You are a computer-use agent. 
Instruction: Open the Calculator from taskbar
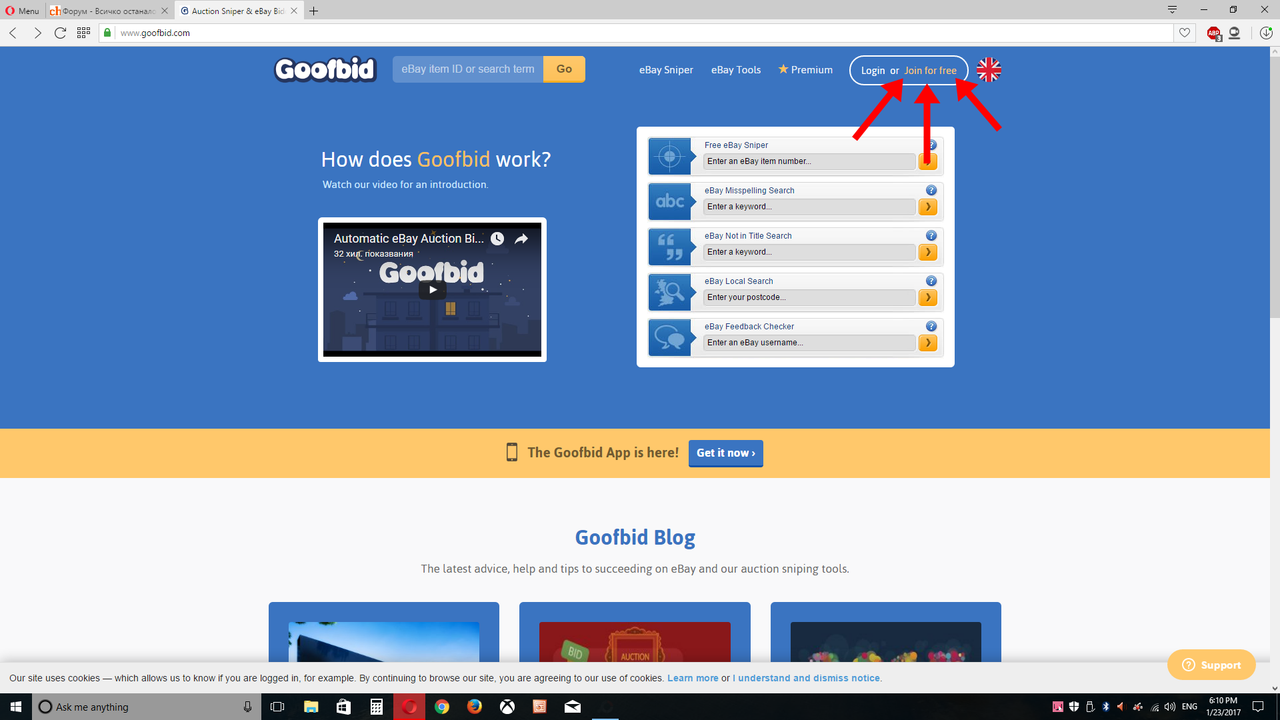[376, 707]
